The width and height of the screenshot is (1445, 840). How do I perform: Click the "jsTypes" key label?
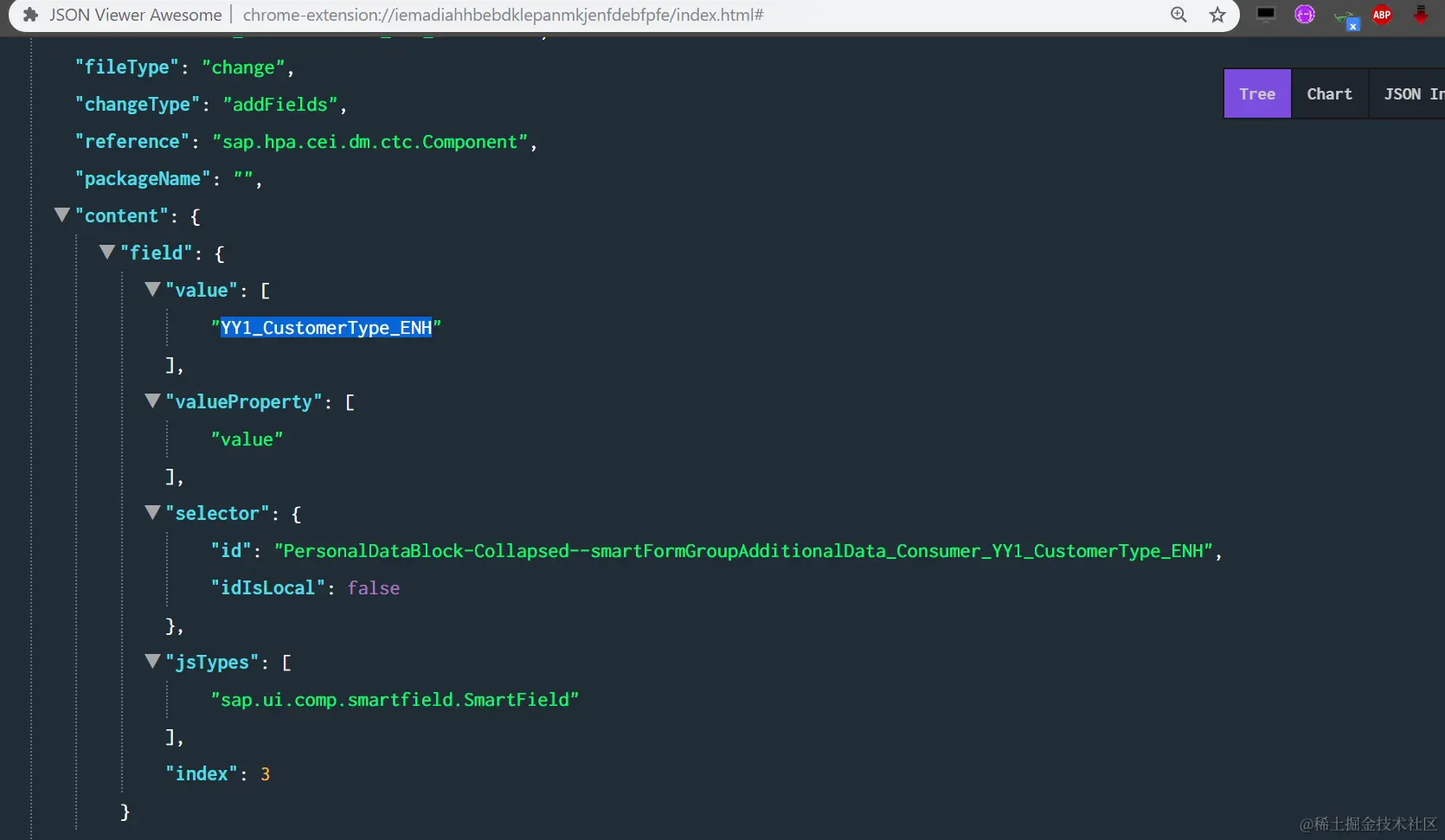point(212,663)
